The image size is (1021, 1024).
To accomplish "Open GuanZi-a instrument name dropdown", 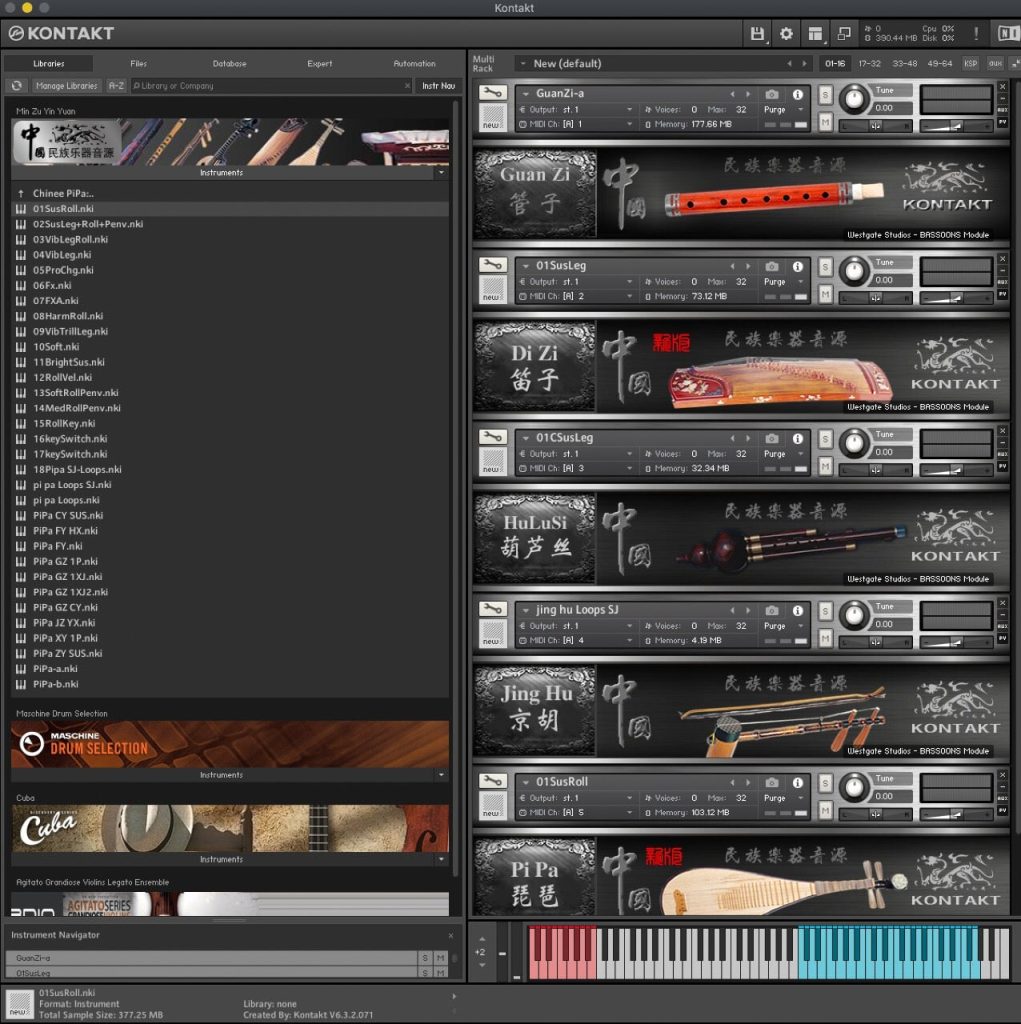I will [x=526, y=93].
